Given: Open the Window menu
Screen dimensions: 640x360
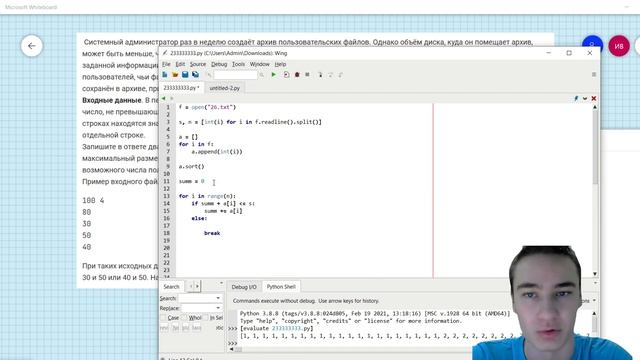Looking at the screenshot, I should pyautogui.click(x=260, y=64).
